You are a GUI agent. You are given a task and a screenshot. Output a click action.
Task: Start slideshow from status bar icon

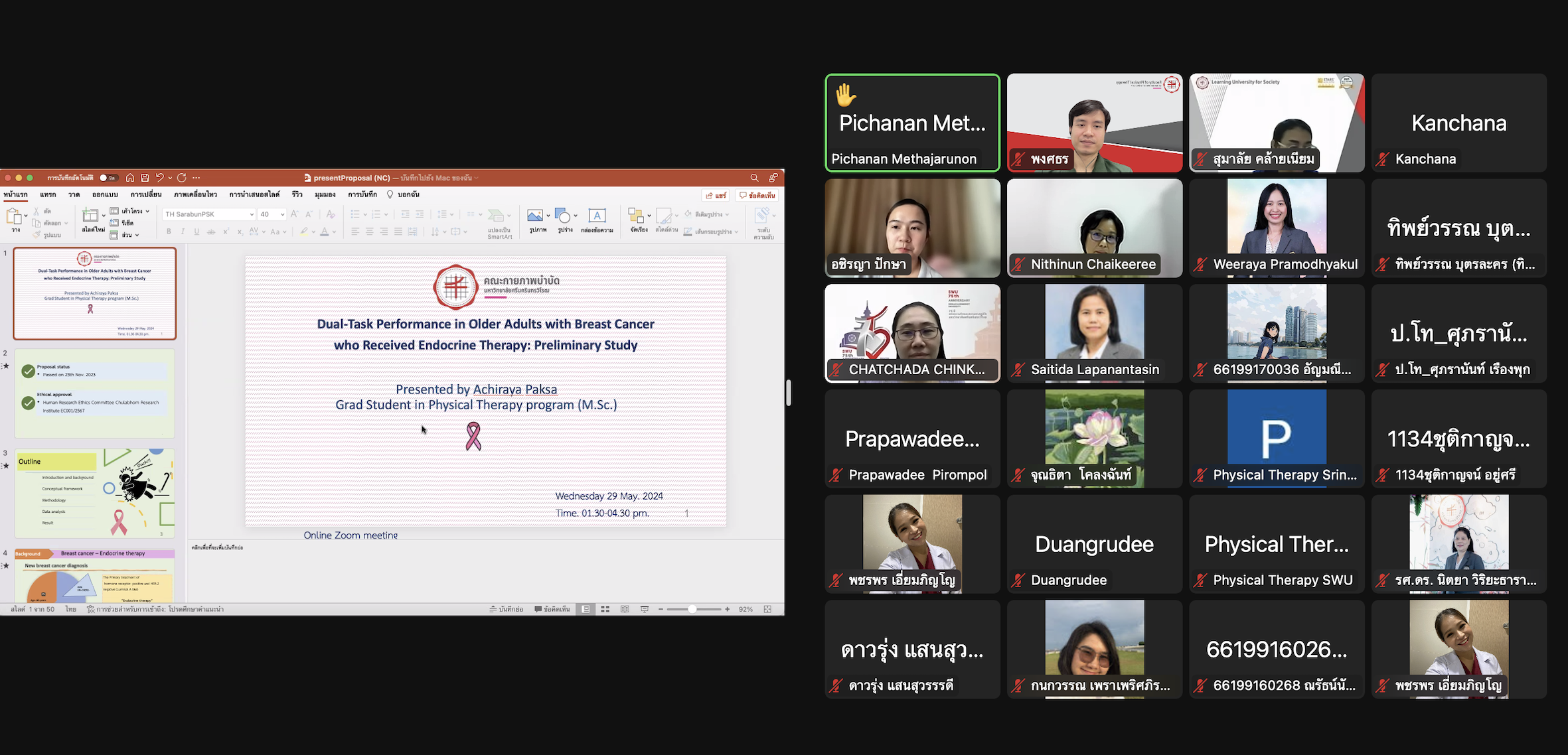pyautogui.click(x=644, y=609)
